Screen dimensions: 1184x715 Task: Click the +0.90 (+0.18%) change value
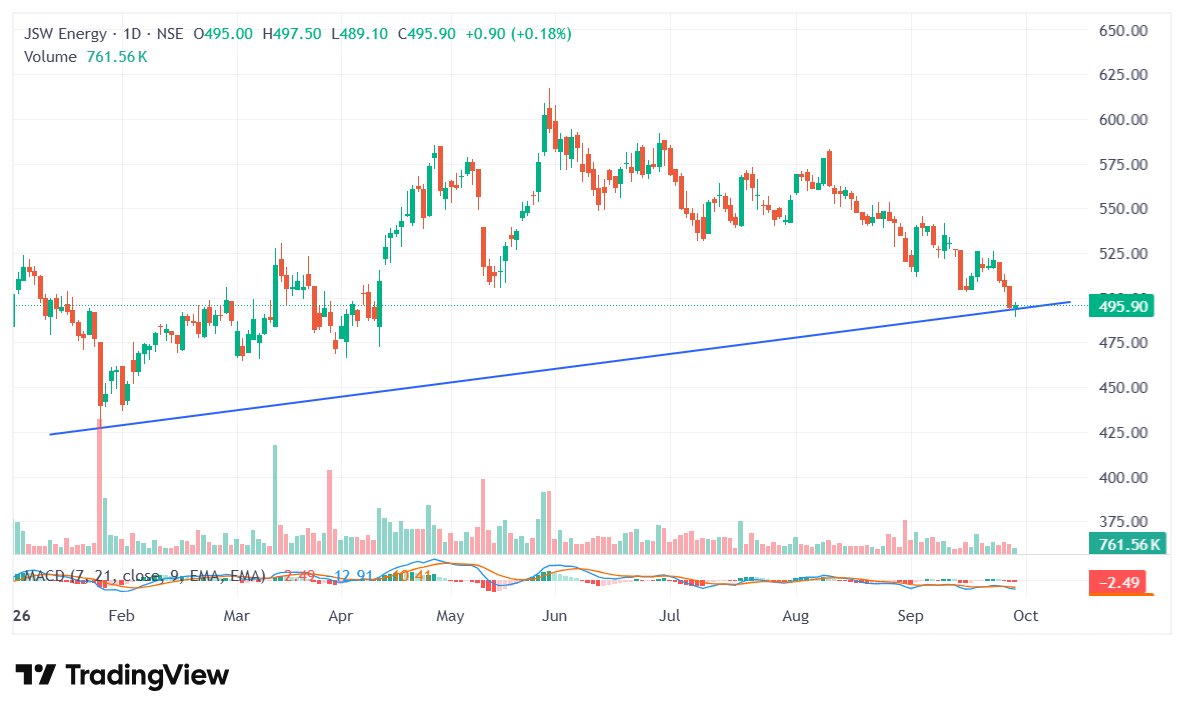(x=518, y=34)
